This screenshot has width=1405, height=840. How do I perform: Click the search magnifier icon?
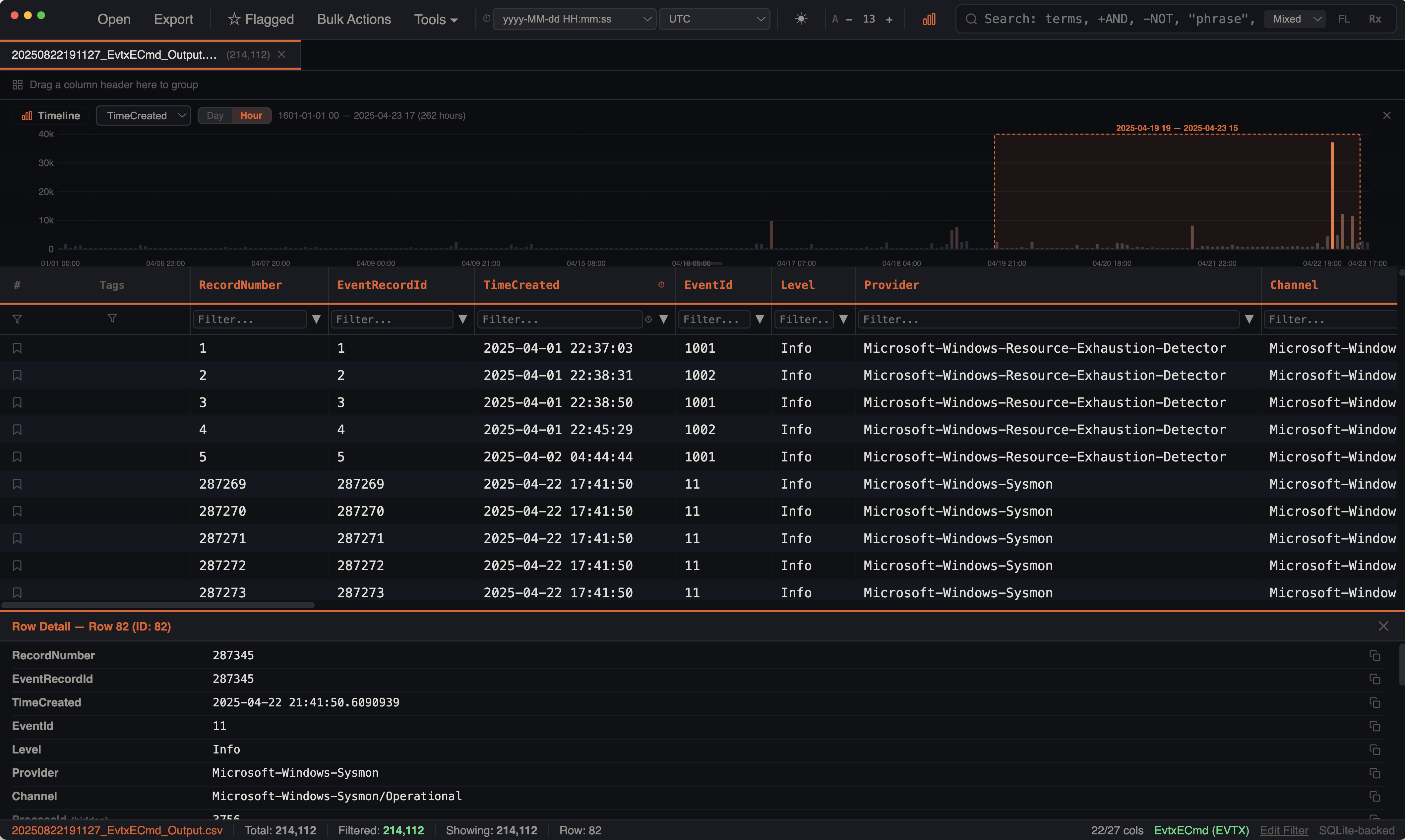click(971, 19)
